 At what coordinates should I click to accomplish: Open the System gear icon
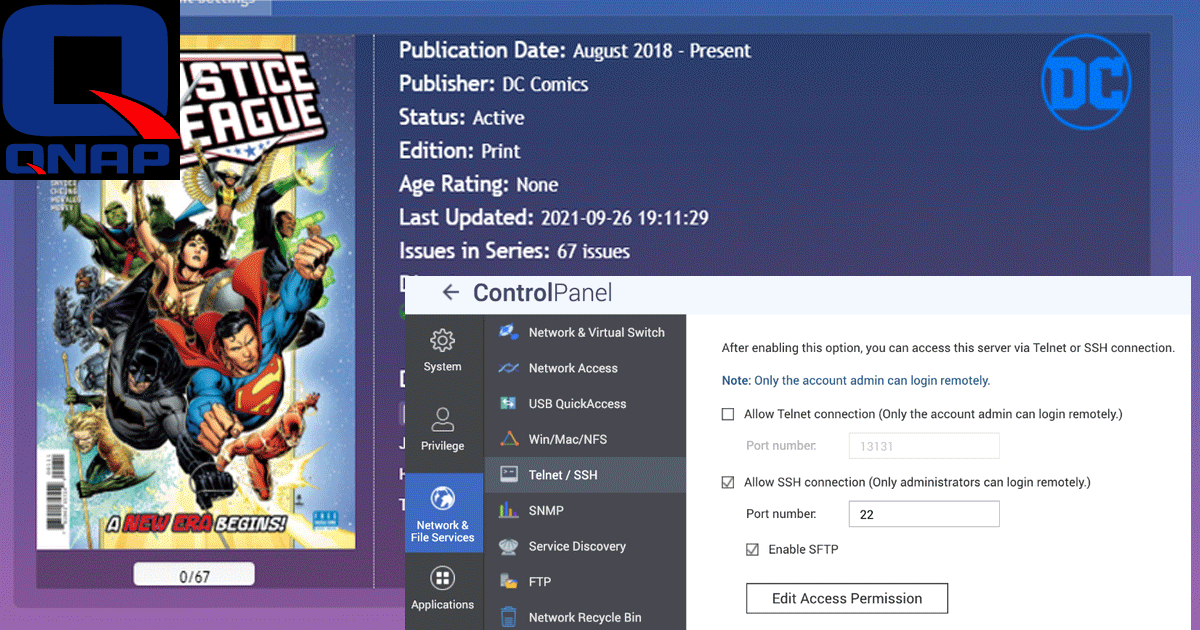tap(442, 341)
